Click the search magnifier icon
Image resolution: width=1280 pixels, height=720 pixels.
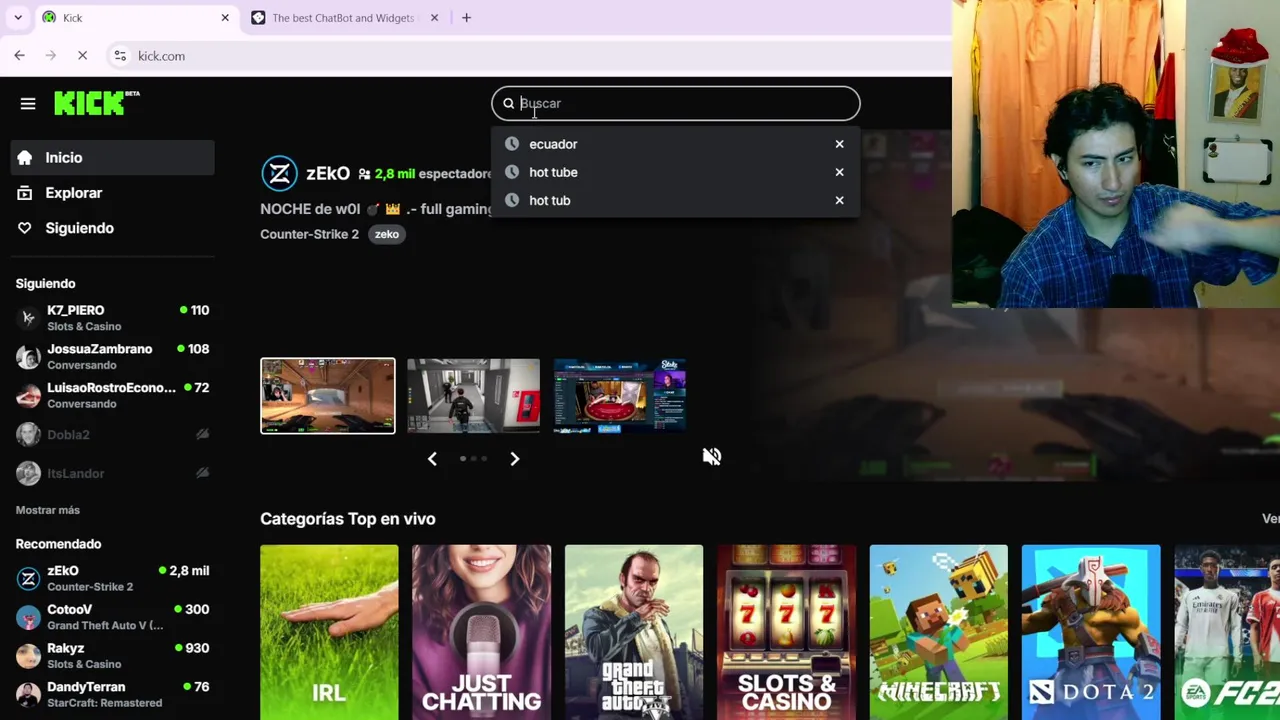point(508,103)
